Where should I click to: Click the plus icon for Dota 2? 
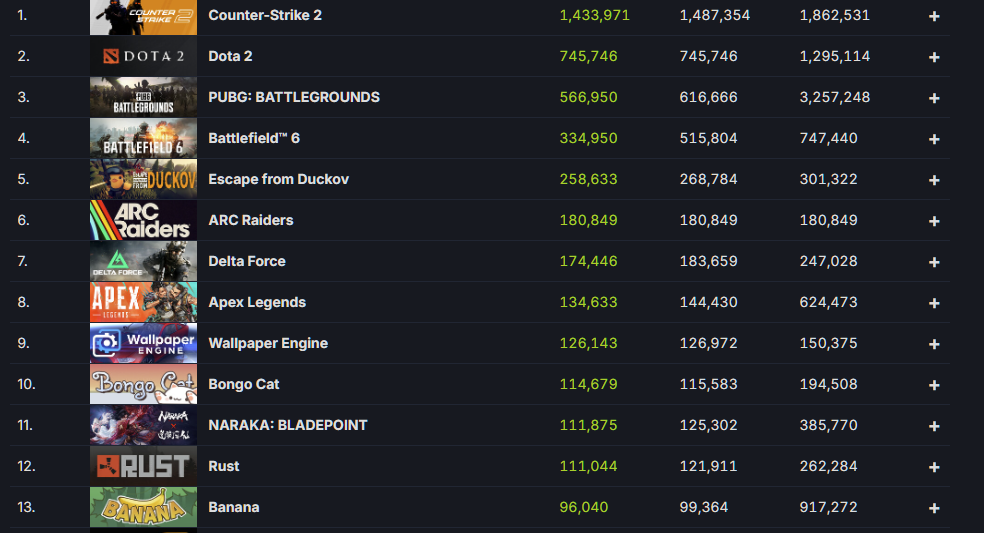pos(934,57)
